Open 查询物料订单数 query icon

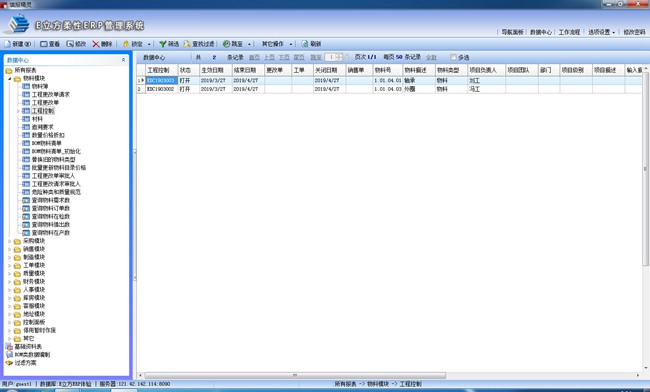pyautogui.click(x=26, y=208)
